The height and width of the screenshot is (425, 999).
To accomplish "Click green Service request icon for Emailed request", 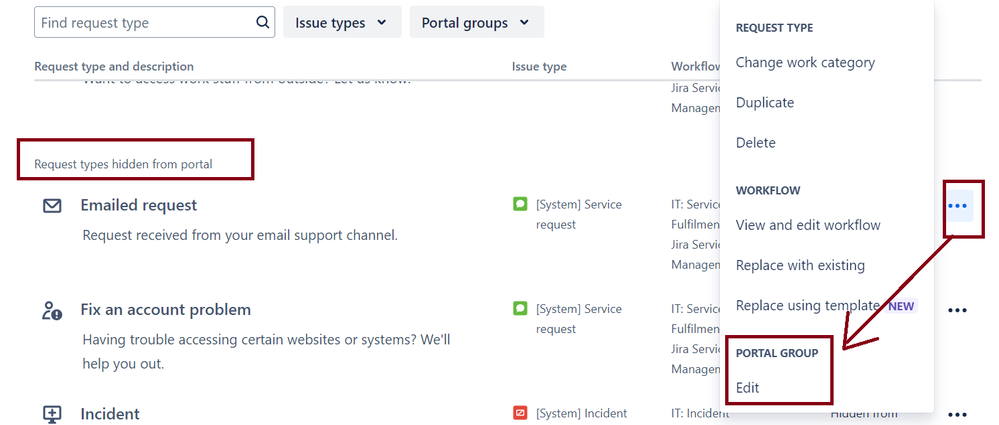I will coord(520,204).
